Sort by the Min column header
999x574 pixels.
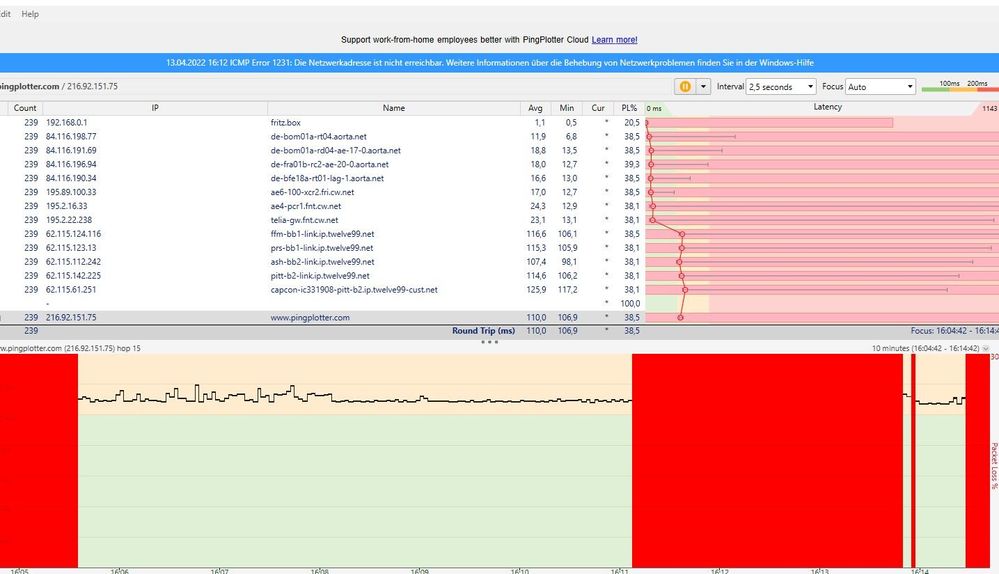point(566,108)
